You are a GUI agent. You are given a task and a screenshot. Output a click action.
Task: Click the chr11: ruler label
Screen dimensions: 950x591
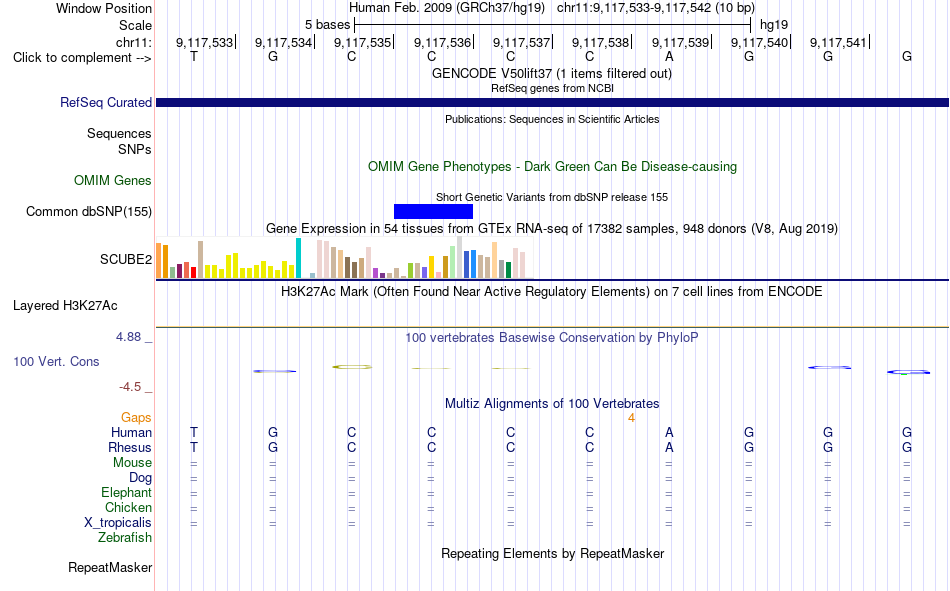133,42
